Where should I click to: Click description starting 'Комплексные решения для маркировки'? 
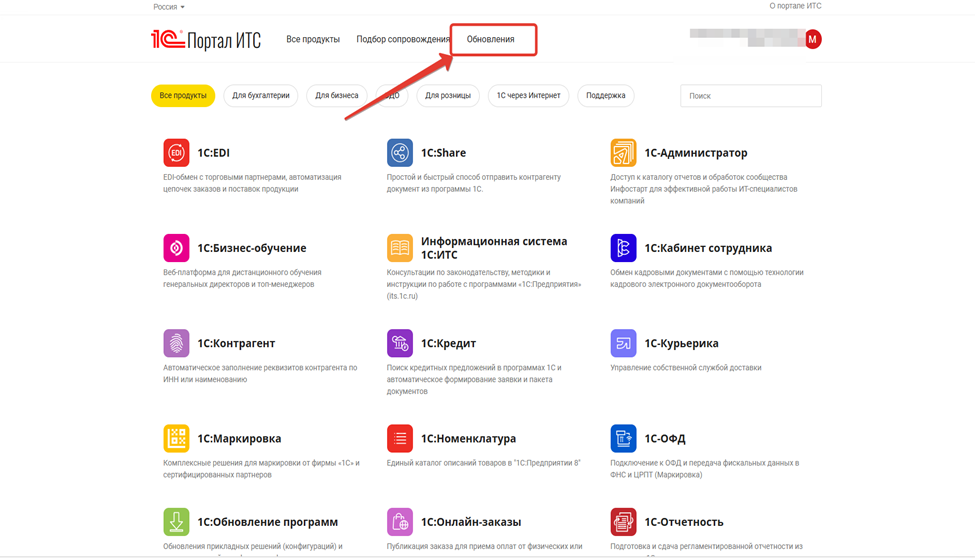pos(261,468)
